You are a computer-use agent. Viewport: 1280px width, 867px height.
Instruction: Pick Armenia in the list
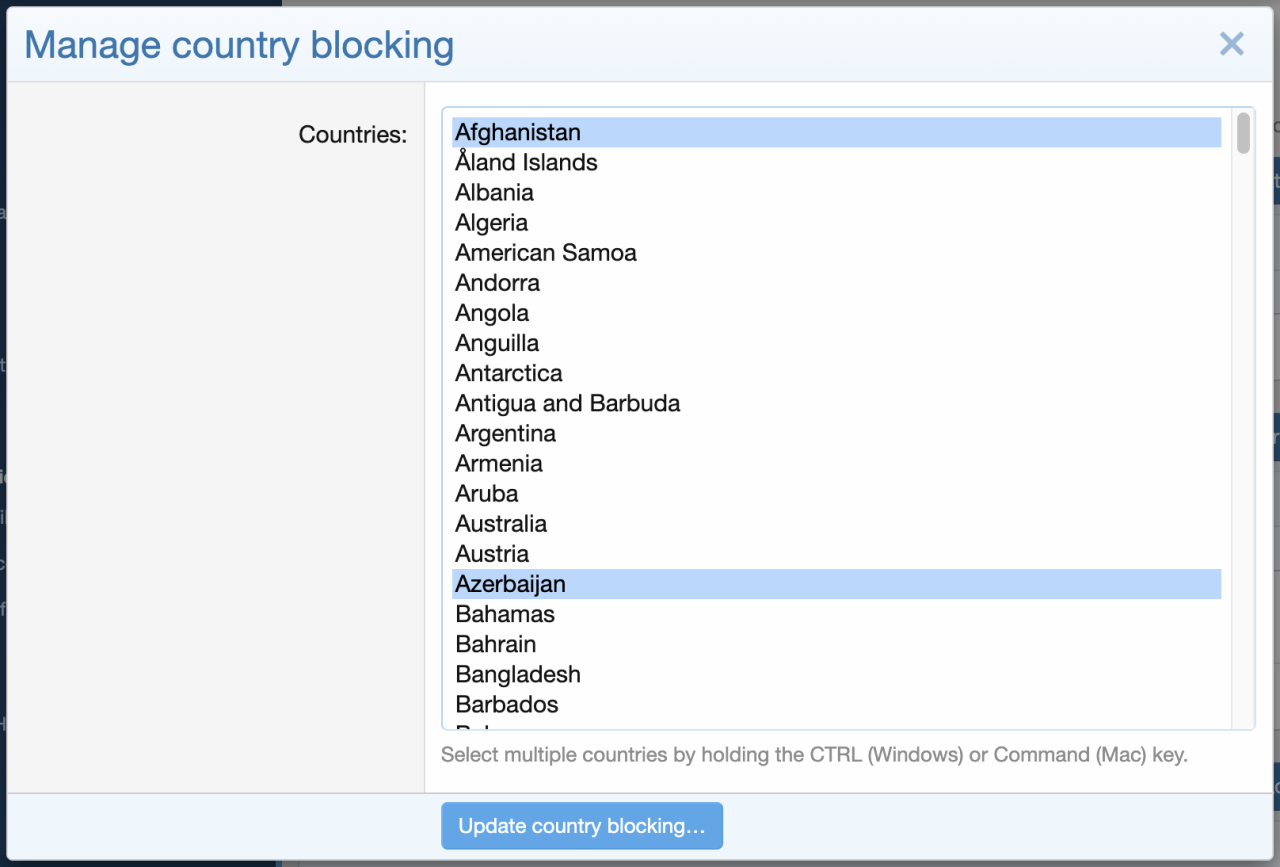pyautogui.click(x=498, y=463)
